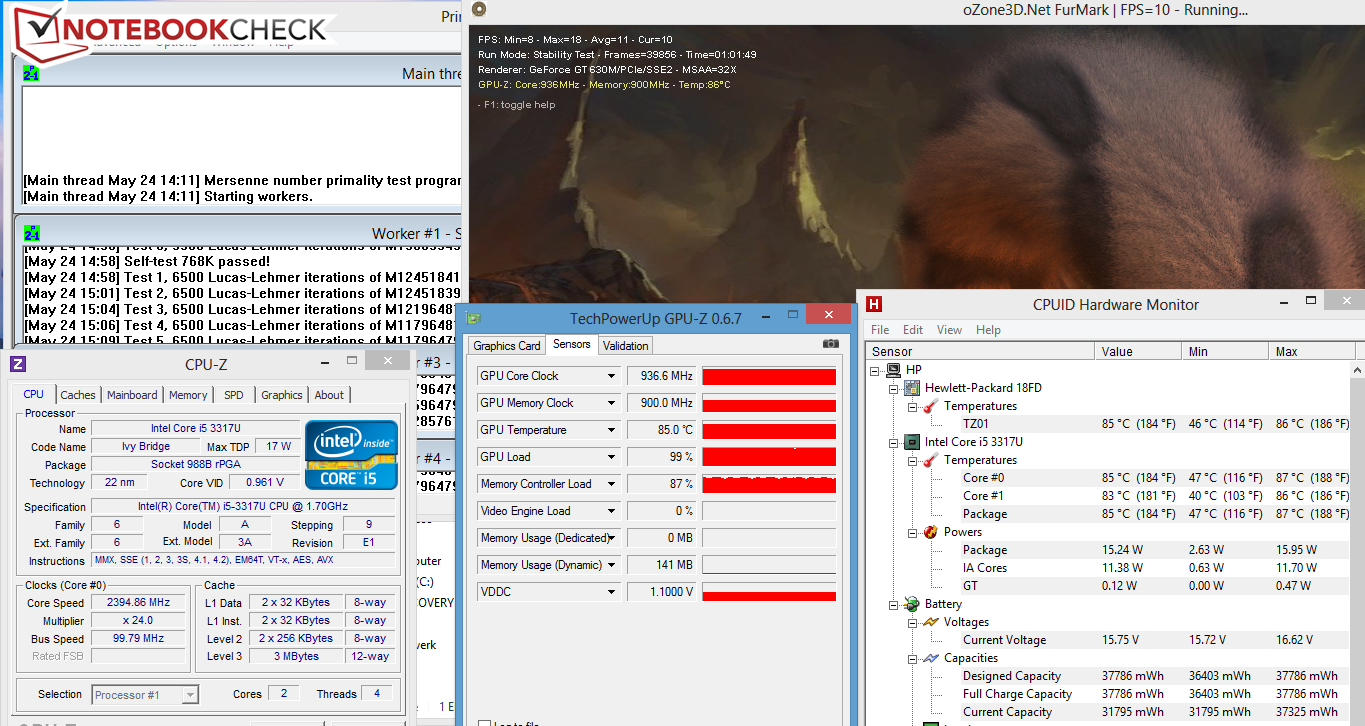Collapse the Powers tree node
The height and width of the screenshot is (726, 1365).
click(912, 532)
